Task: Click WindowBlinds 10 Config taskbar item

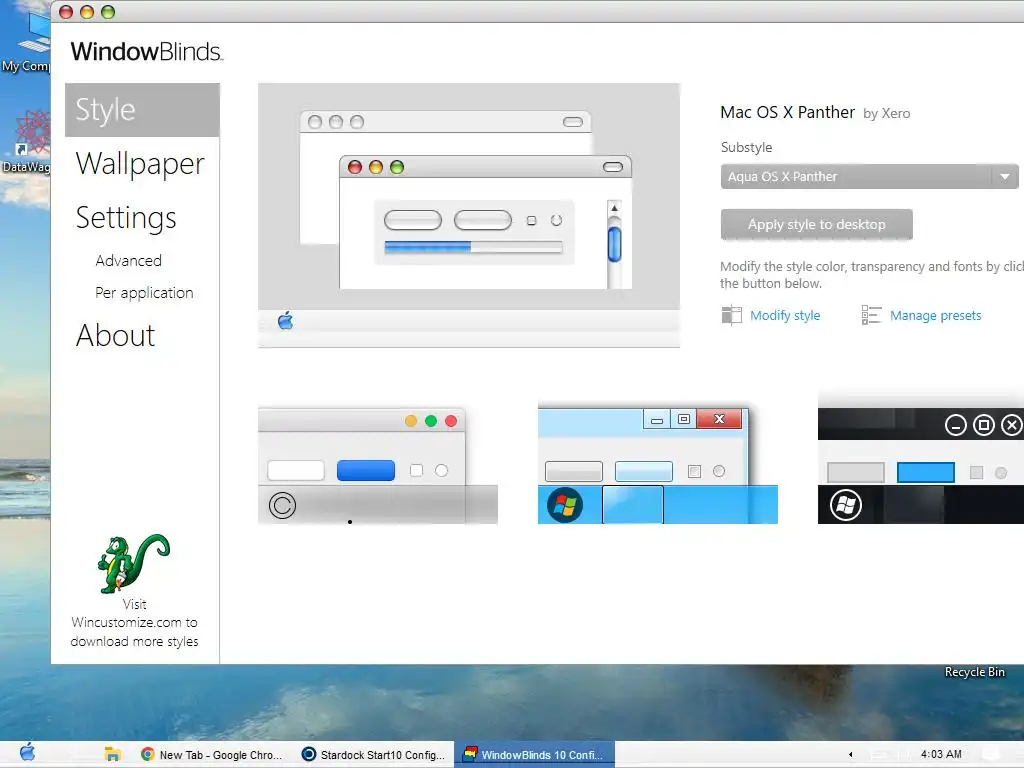Action: 534,755
